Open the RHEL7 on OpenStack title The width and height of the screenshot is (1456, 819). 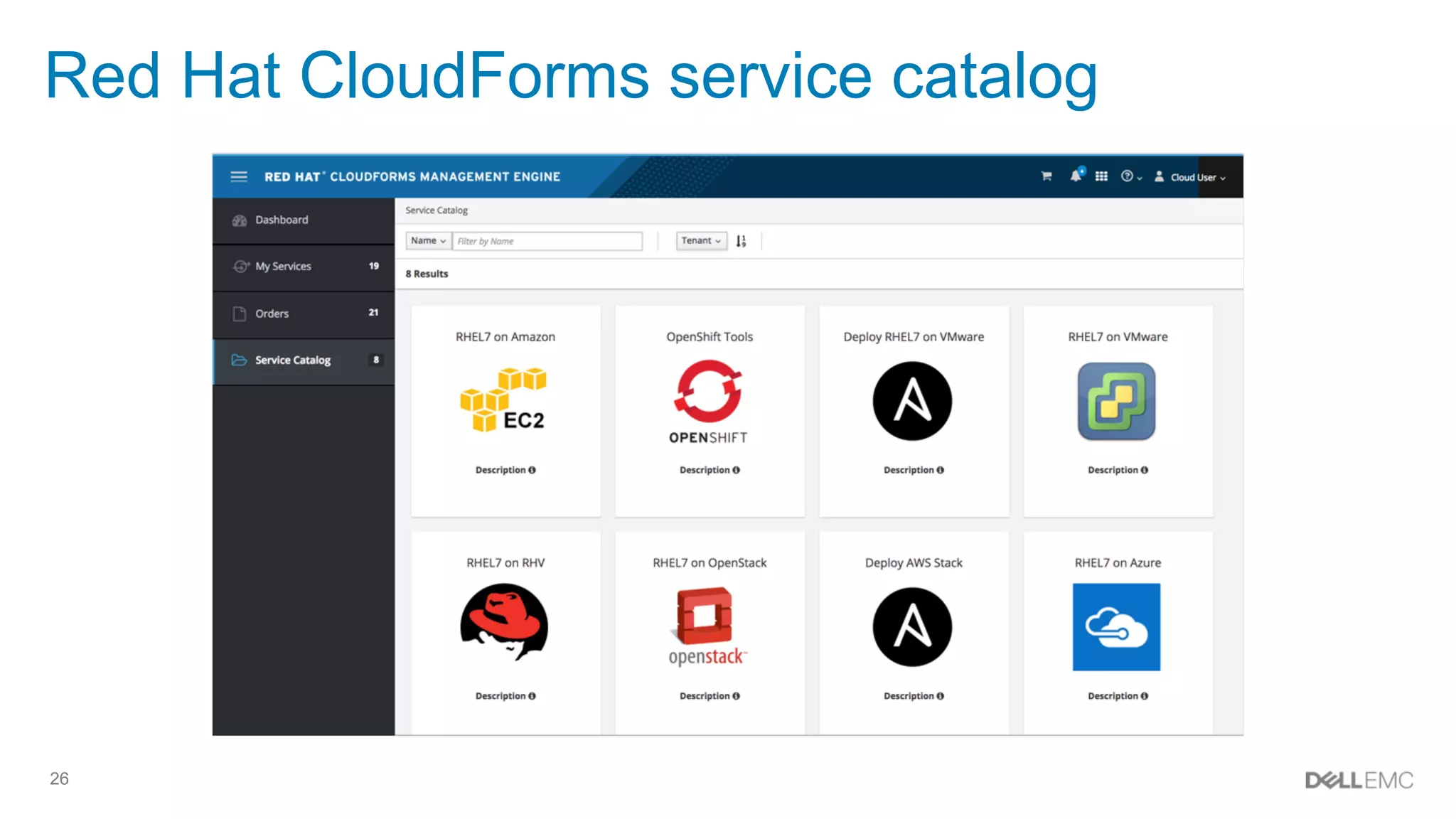tap(710, 563)
